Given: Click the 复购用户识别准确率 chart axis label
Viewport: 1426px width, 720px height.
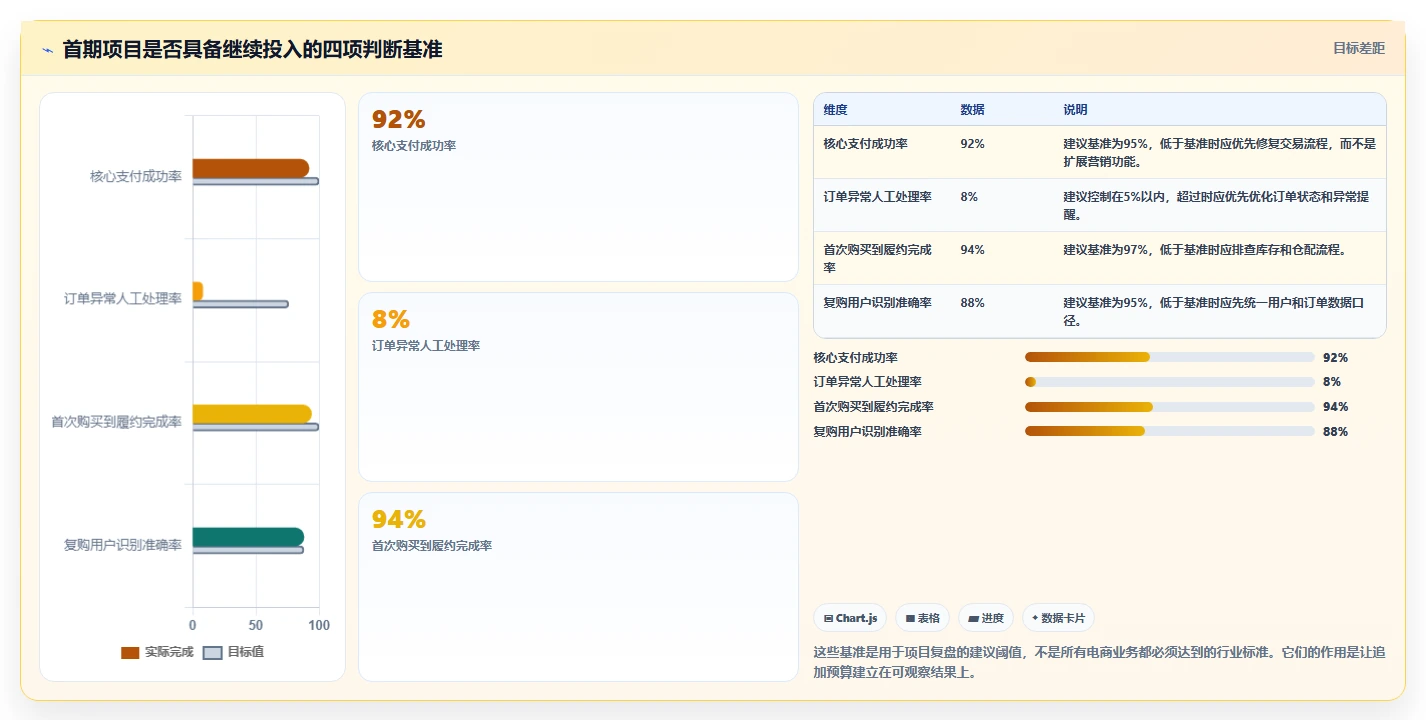Looking at the screenshot, I should (123, 545).
